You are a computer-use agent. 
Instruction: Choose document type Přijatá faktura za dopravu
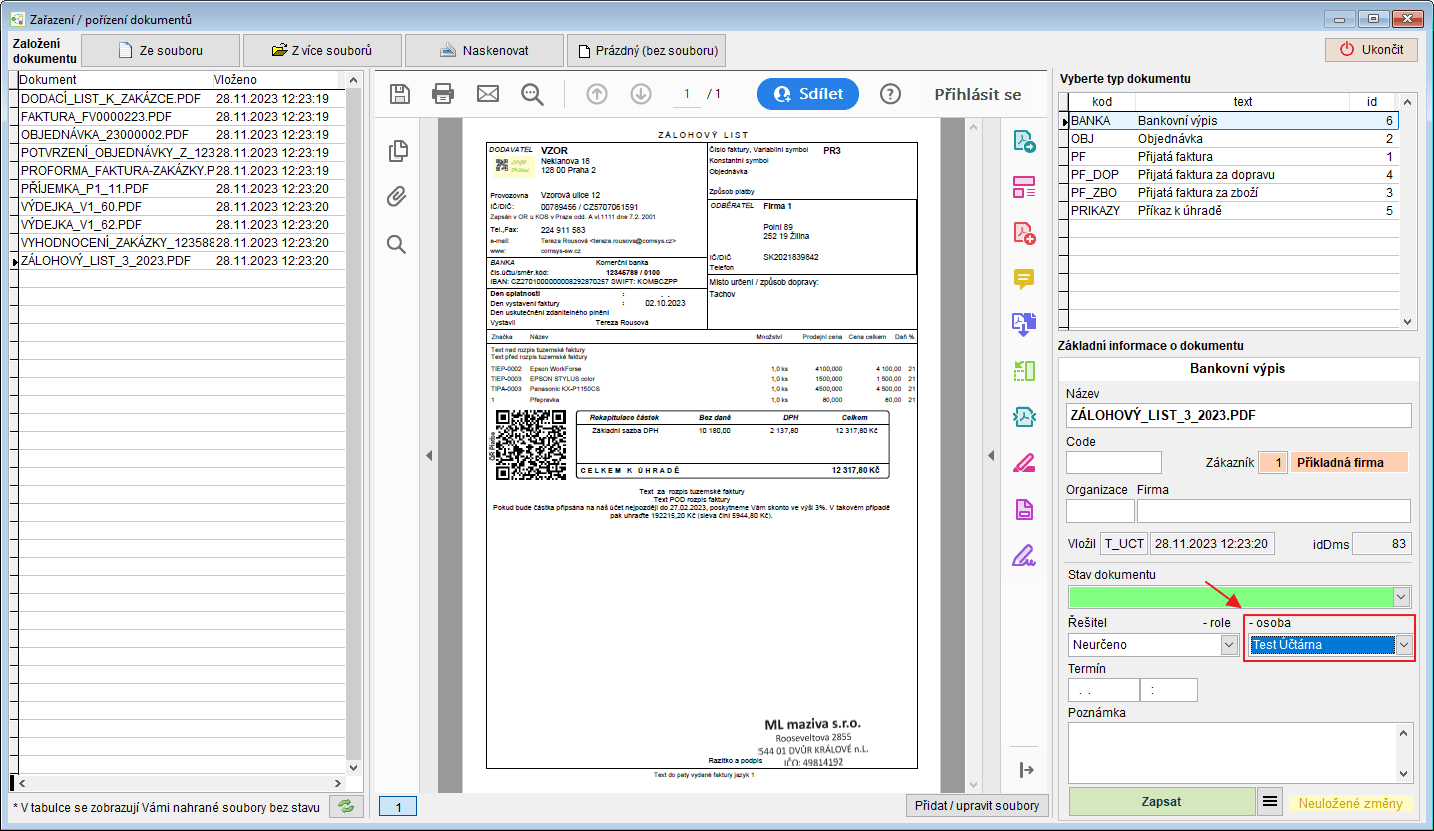click(1234, 174)
